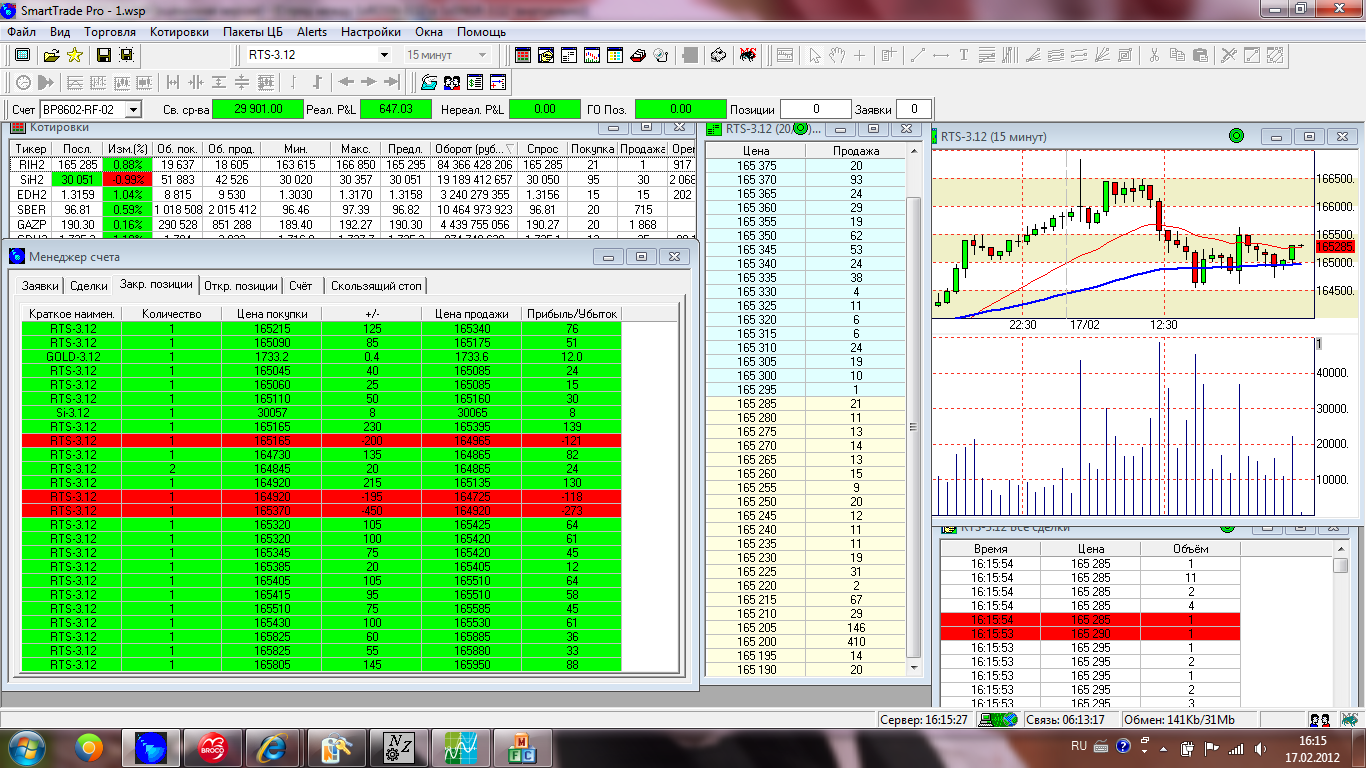Expand the Счет account combo box
The image size is (1366, 768).
(133, 109)
